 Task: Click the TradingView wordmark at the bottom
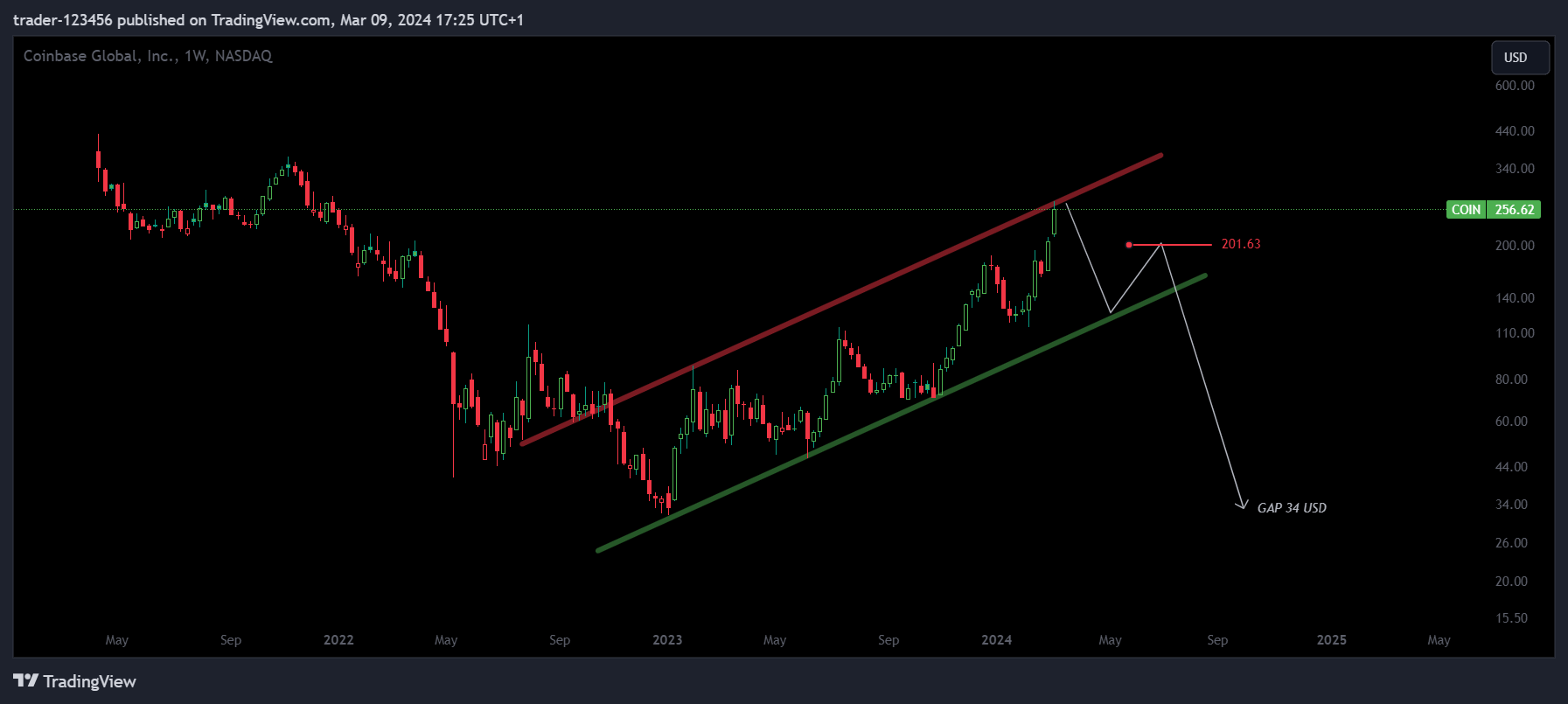[90, 681]
